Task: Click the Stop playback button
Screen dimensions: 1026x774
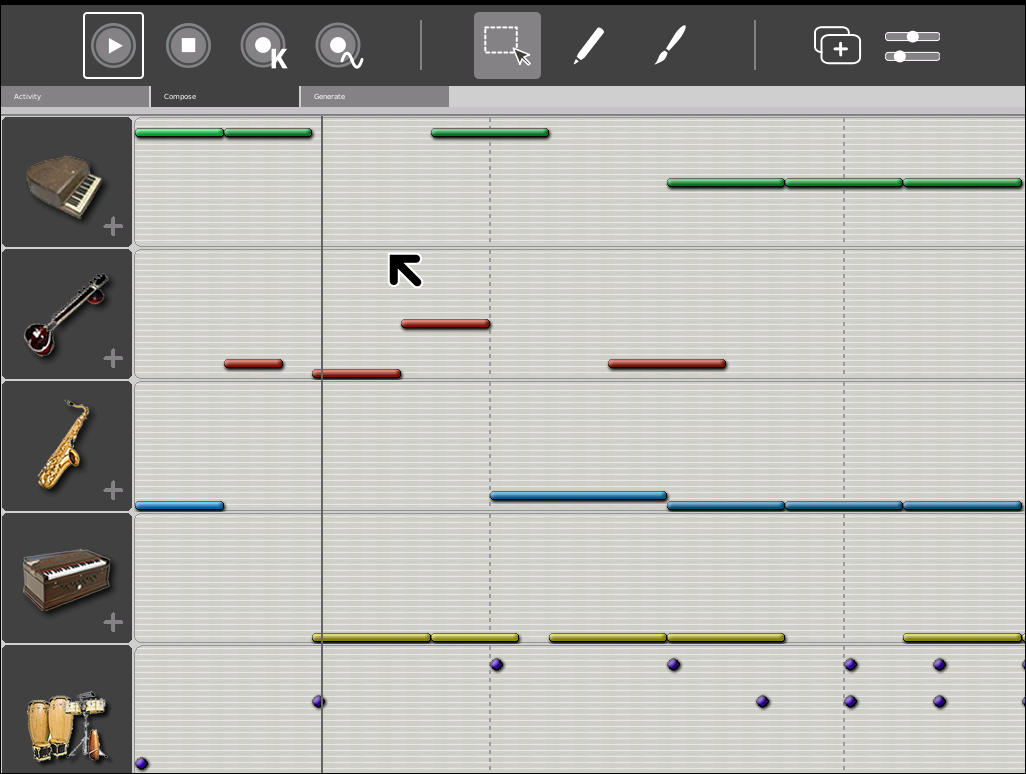Action: 188,46
